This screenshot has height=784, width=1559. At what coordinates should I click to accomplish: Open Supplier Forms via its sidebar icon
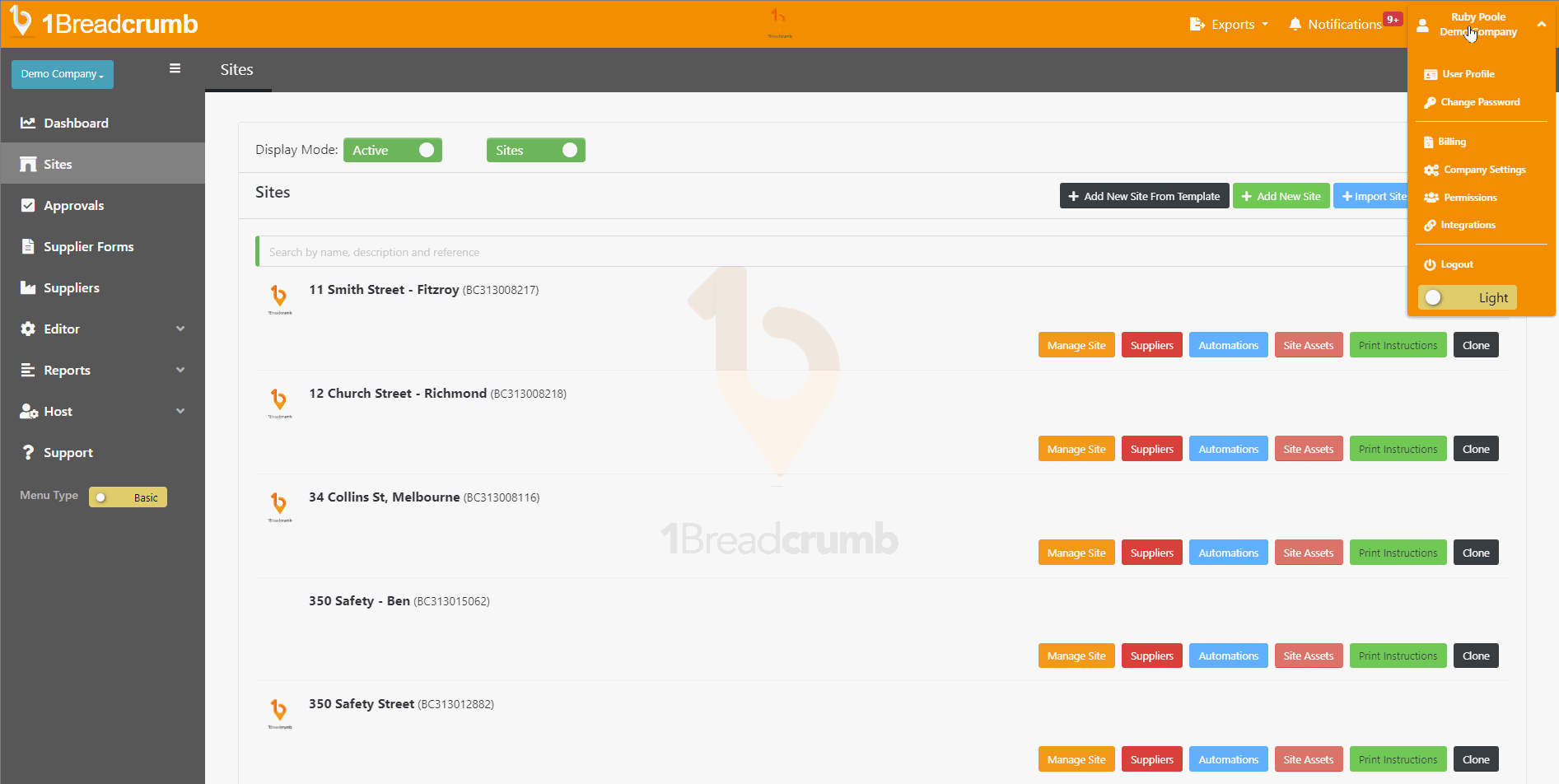(x=29, y=246)
